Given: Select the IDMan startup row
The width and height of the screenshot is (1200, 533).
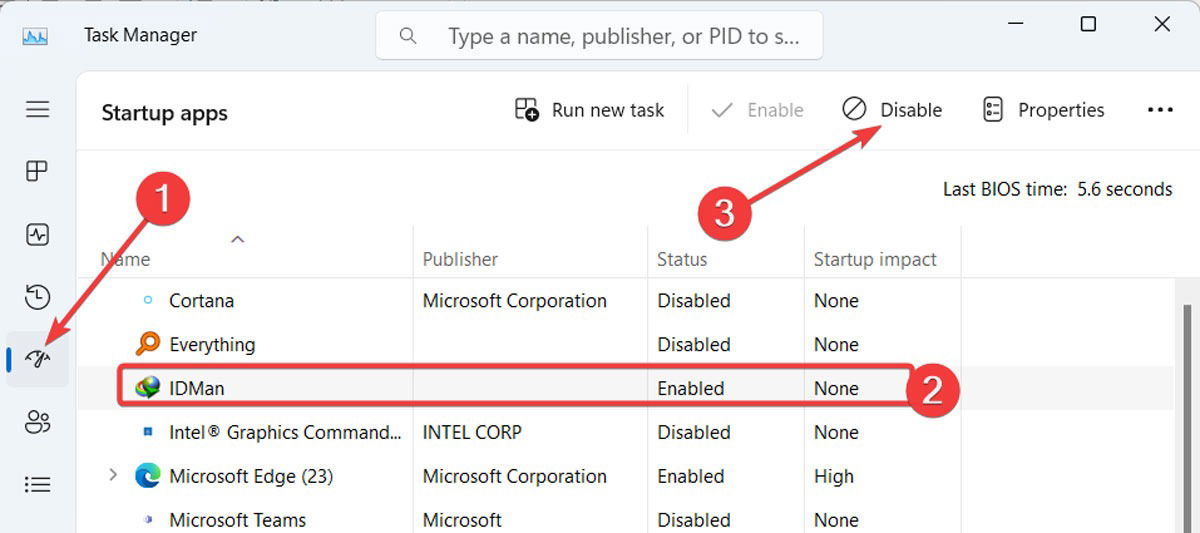Looking at the screenshot, I should click(x=400, y=388).
